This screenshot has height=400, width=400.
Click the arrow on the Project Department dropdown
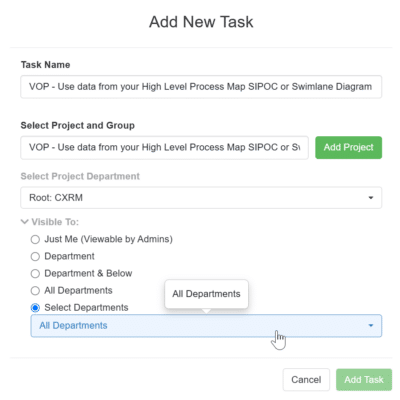[x=371, y=198]
